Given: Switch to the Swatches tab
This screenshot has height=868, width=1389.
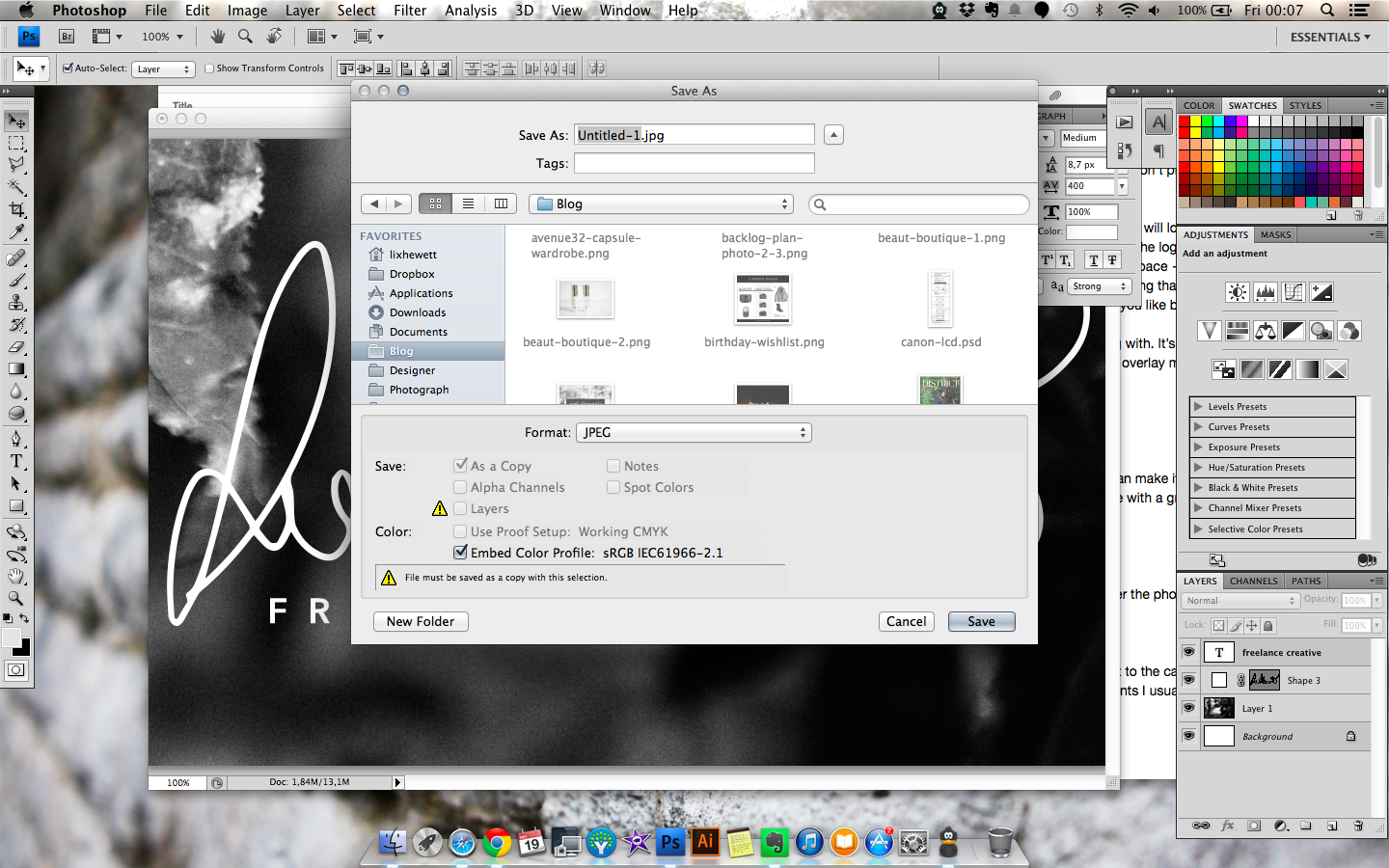Looking at the screenshot, I should pos(1252,105).
